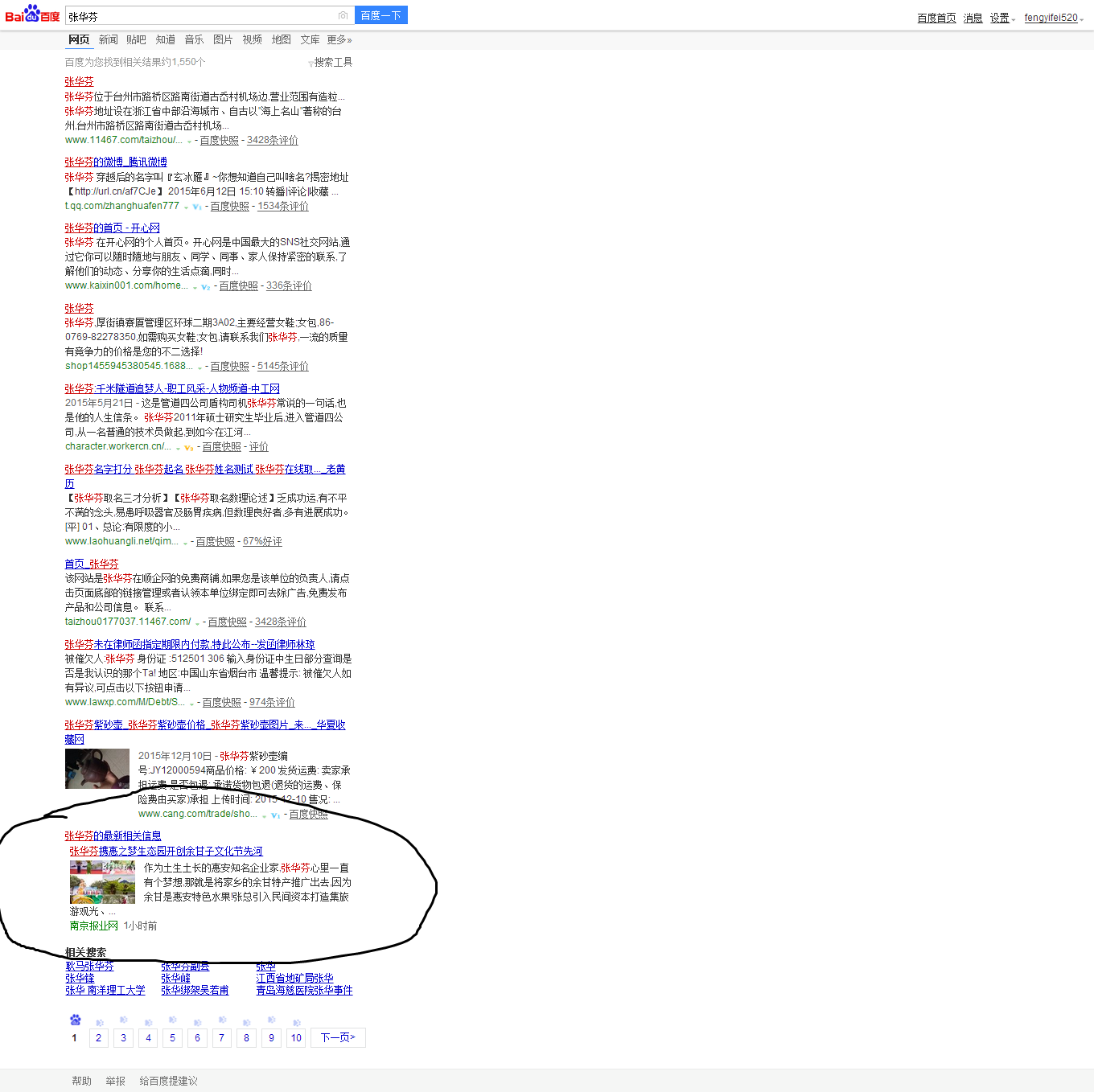Expand arrow next to www.kaixin001.com URL

point(195,287)
